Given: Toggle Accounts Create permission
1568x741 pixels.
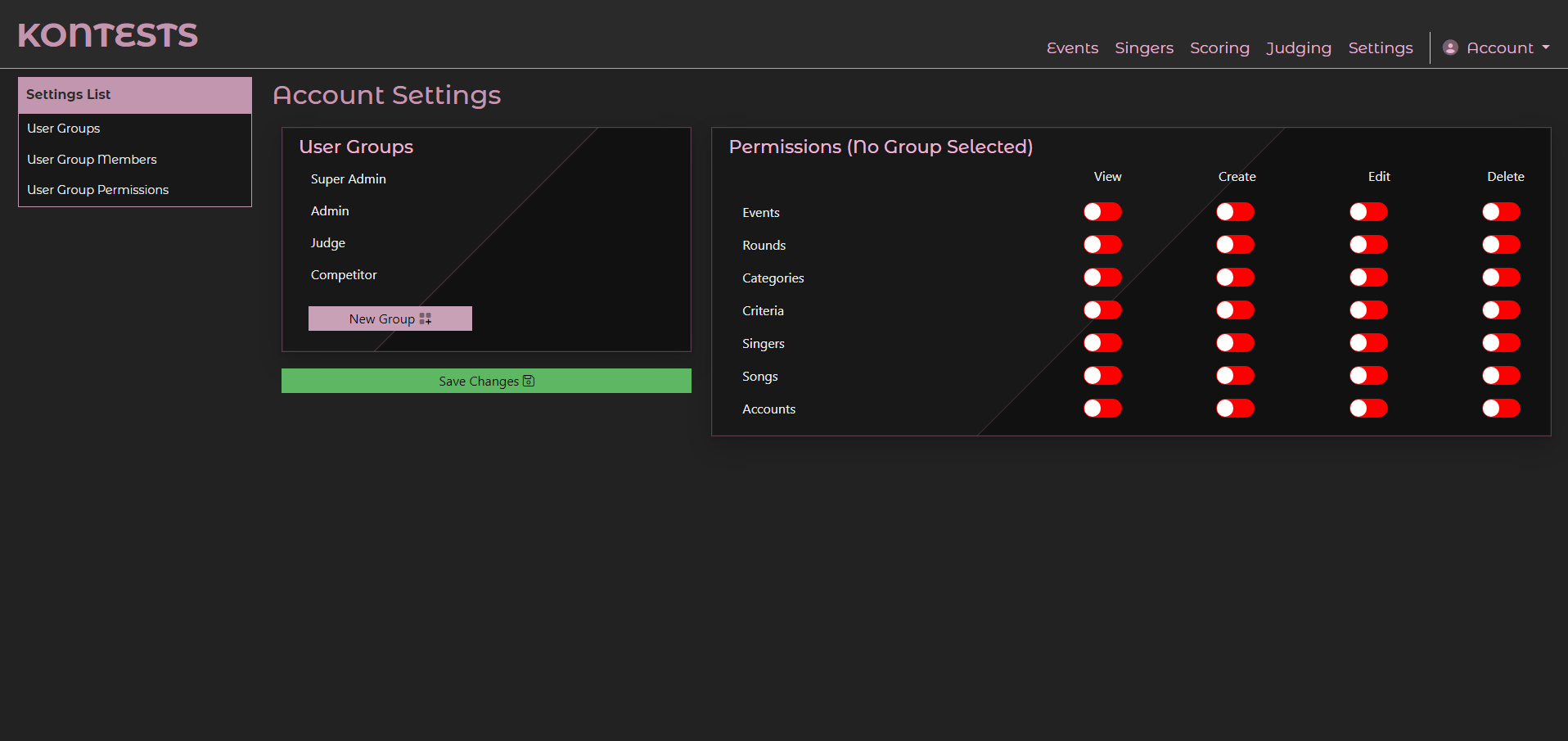Looking at the screenshot, I should [x=1235, y=409].
